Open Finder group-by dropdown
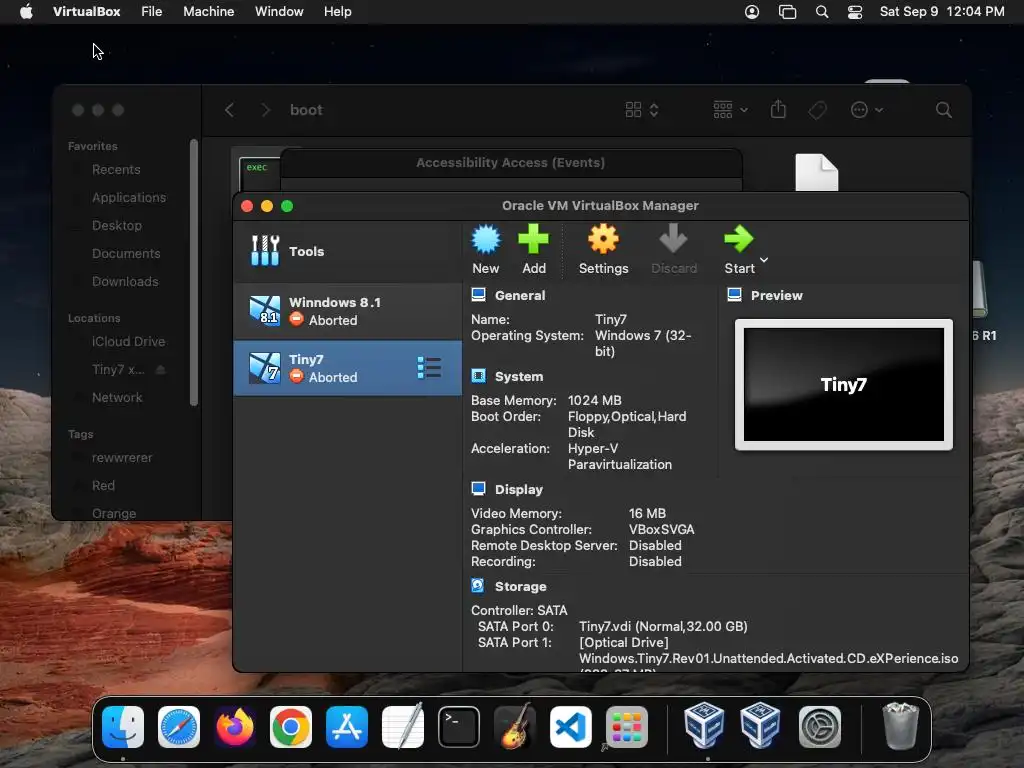Screen dimensions: 1024x768 (730, 110)
